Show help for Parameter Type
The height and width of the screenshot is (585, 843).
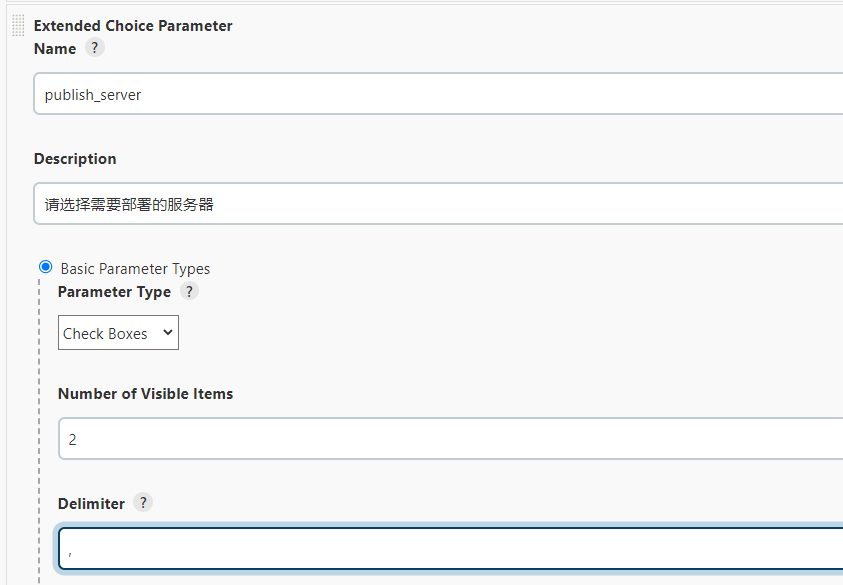[189, 292]
